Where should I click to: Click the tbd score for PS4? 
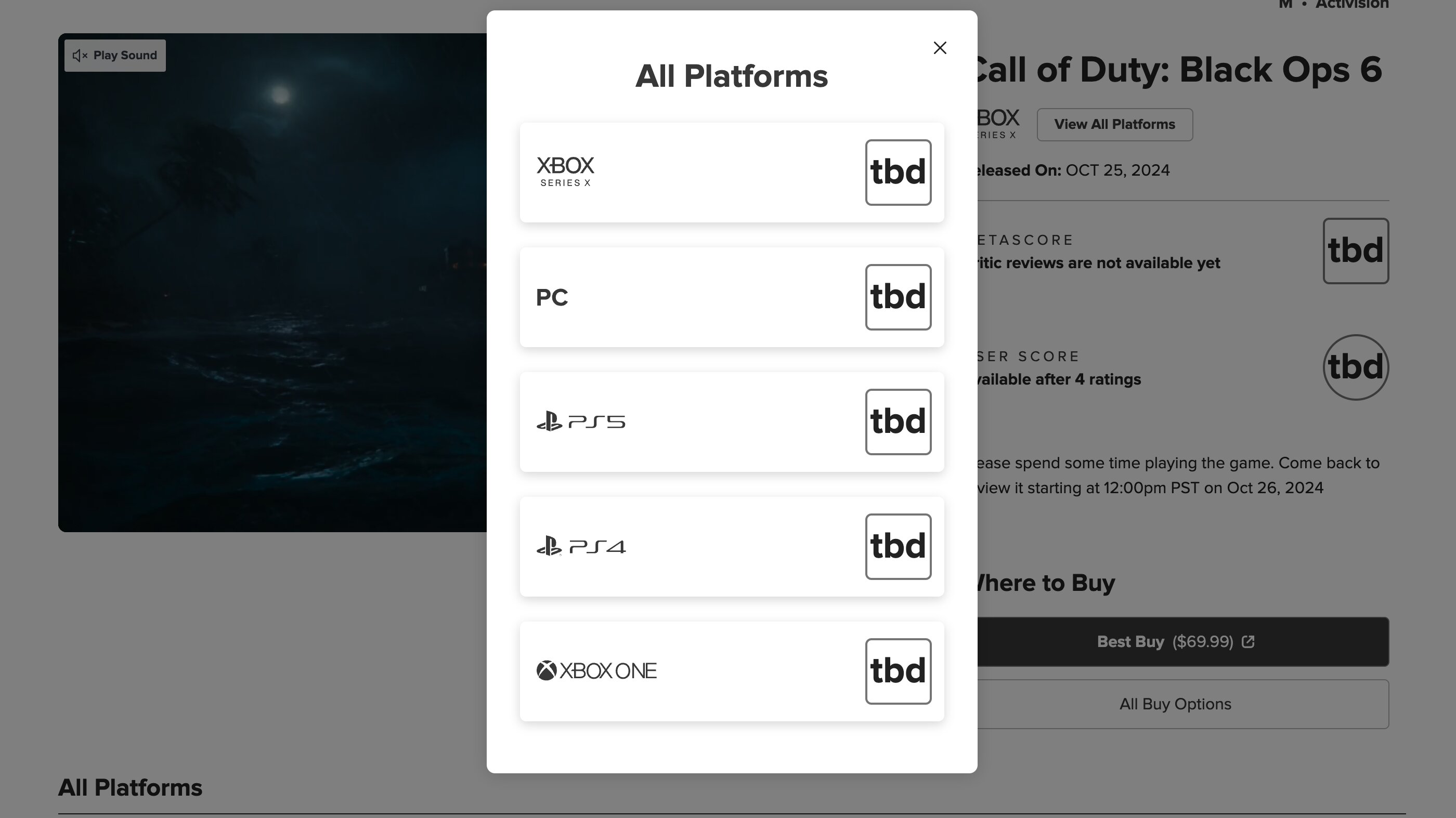(x=898, y=546)
